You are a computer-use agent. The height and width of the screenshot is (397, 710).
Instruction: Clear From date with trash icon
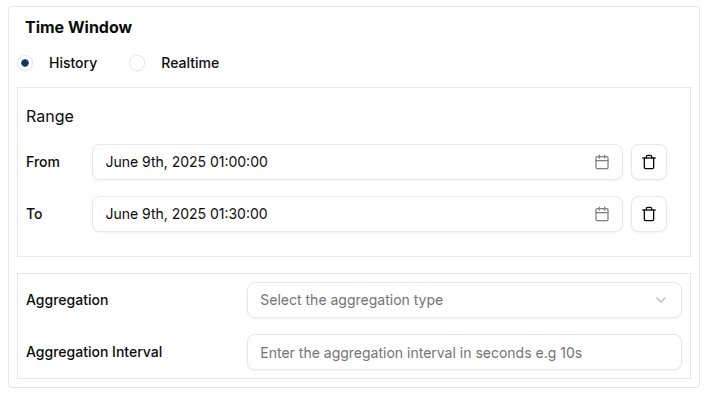649,162
